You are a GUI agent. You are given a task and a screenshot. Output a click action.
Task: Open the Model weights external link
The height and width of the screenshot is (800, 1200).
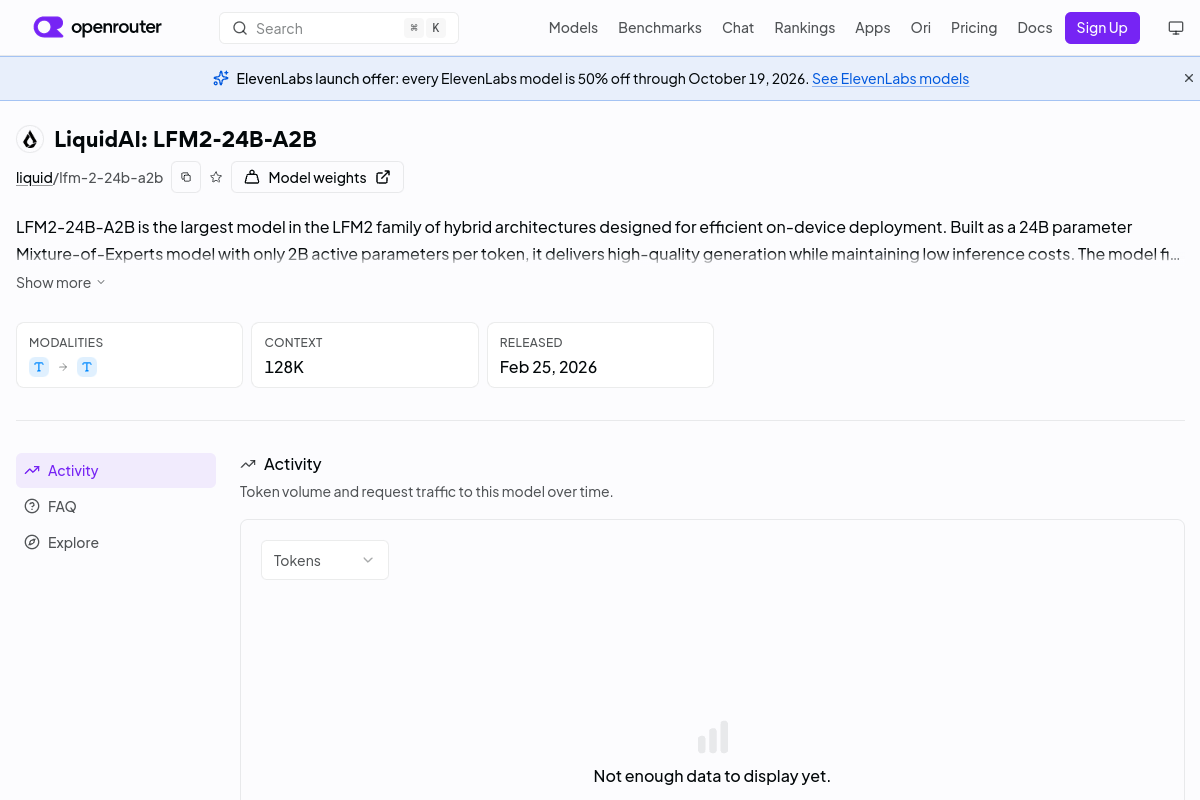click(318, 177)
